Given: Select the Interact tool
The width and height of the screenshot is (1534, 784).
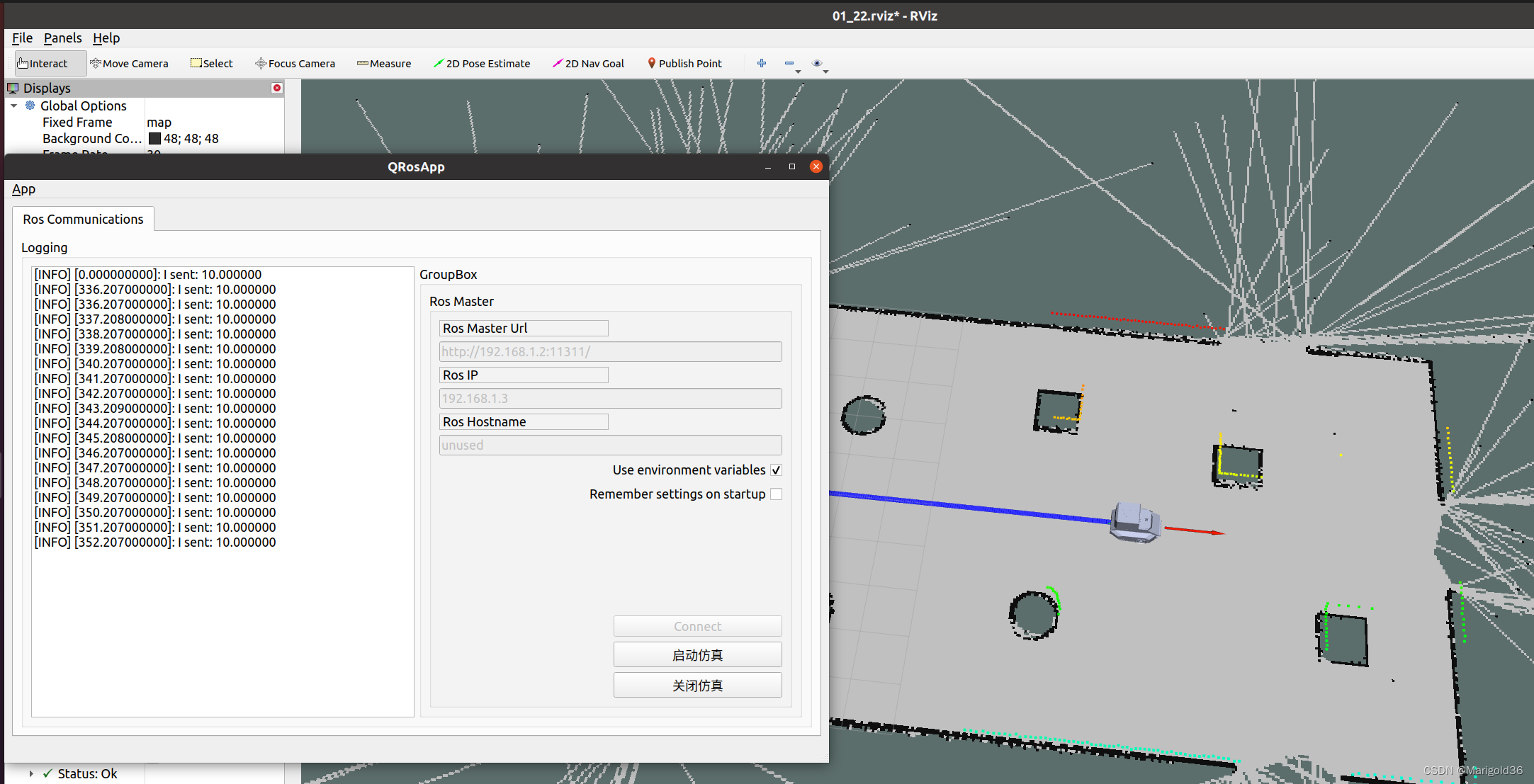Looking at the screenshot, I should pos(43,63).
